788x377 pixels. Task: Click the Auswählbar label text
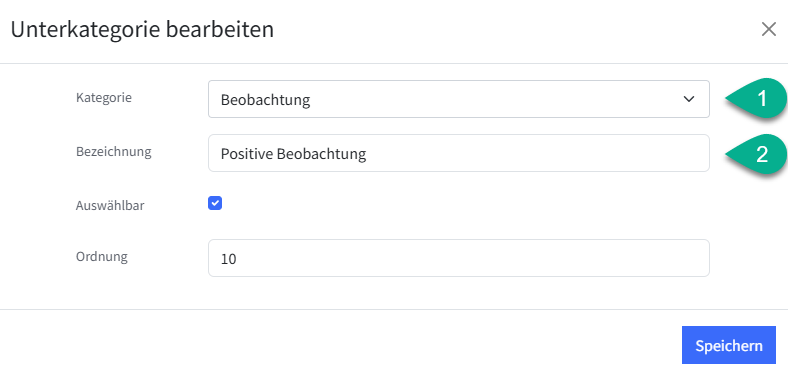[110, 205]
